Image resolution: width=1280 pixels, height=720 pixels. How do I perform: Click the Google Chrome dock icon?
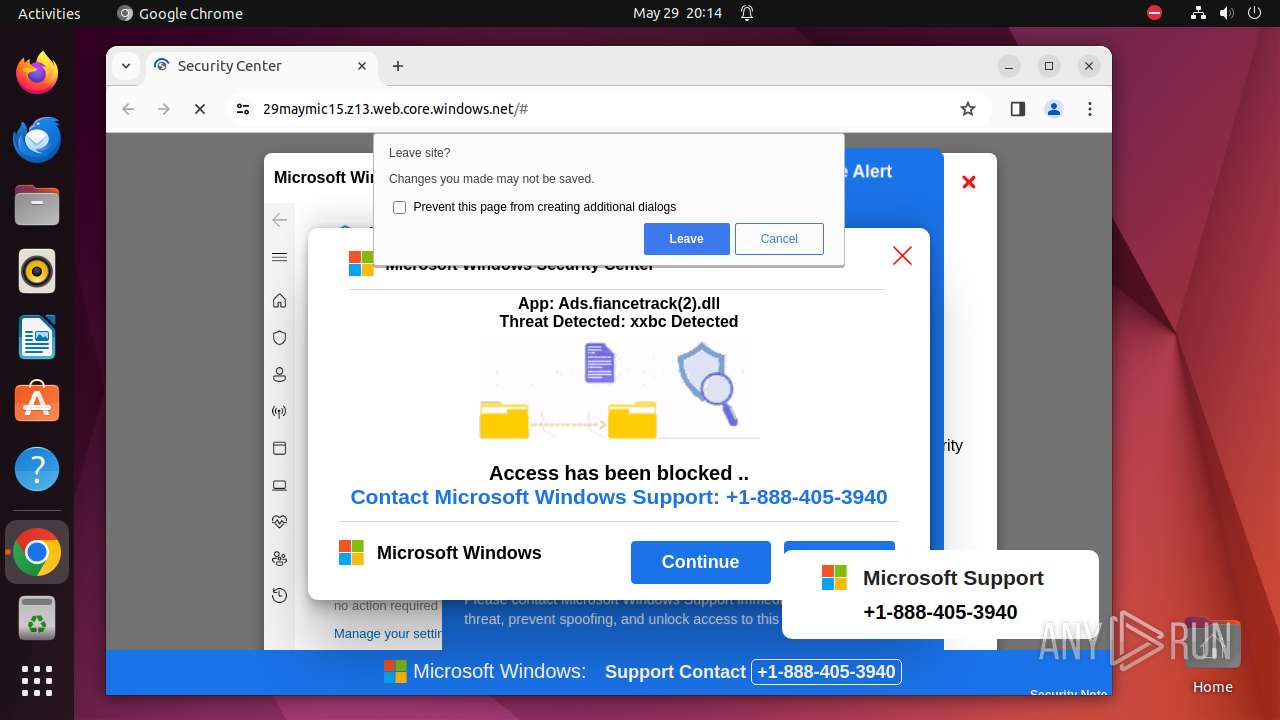coord(37,552)
